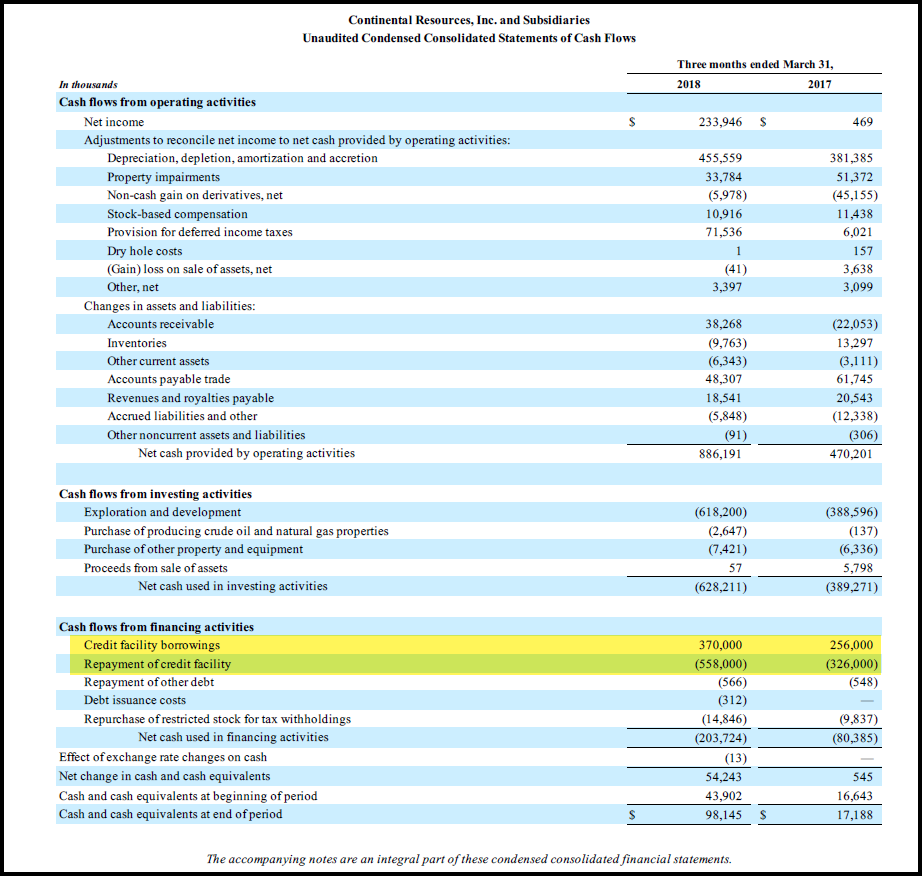Select credit facility borrowings value 370,000

click(720, 645)
